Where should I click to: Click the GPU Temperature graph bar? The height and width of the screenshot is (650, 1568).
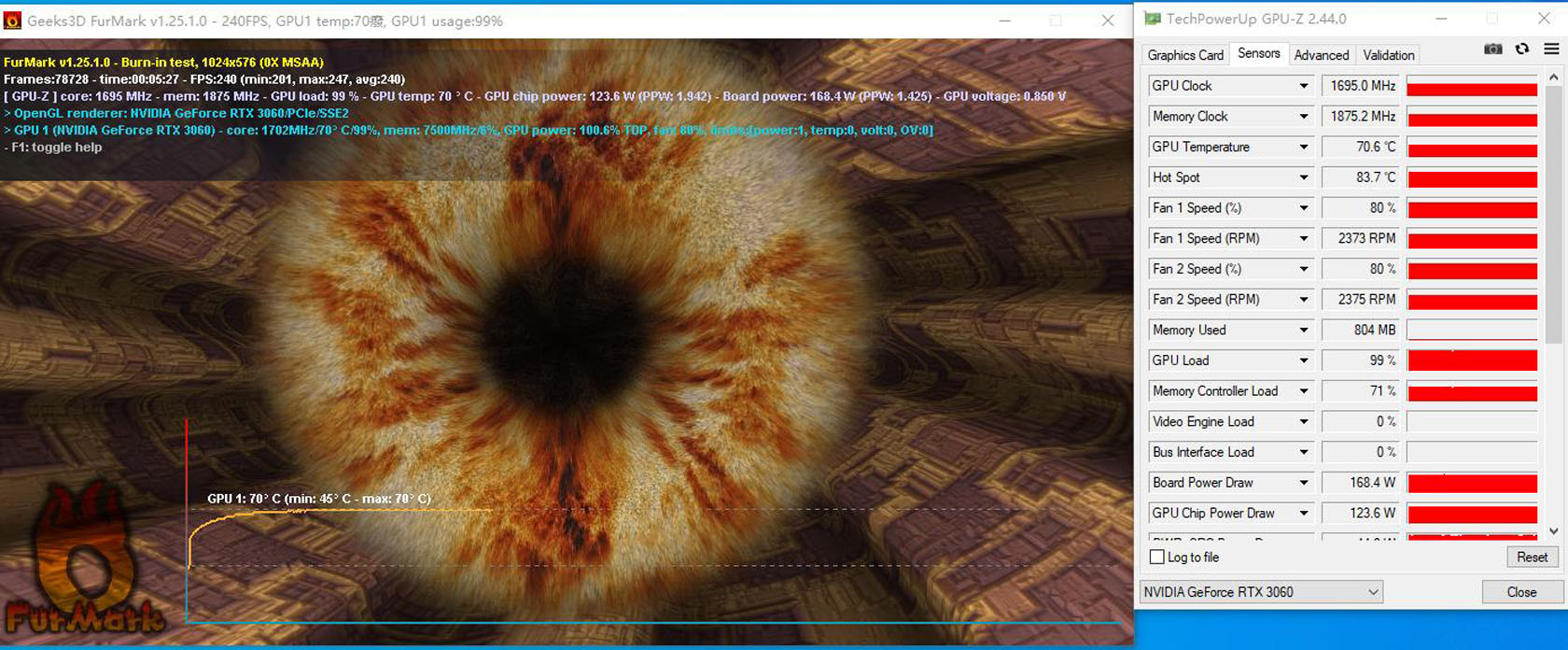pos(1472,148)
